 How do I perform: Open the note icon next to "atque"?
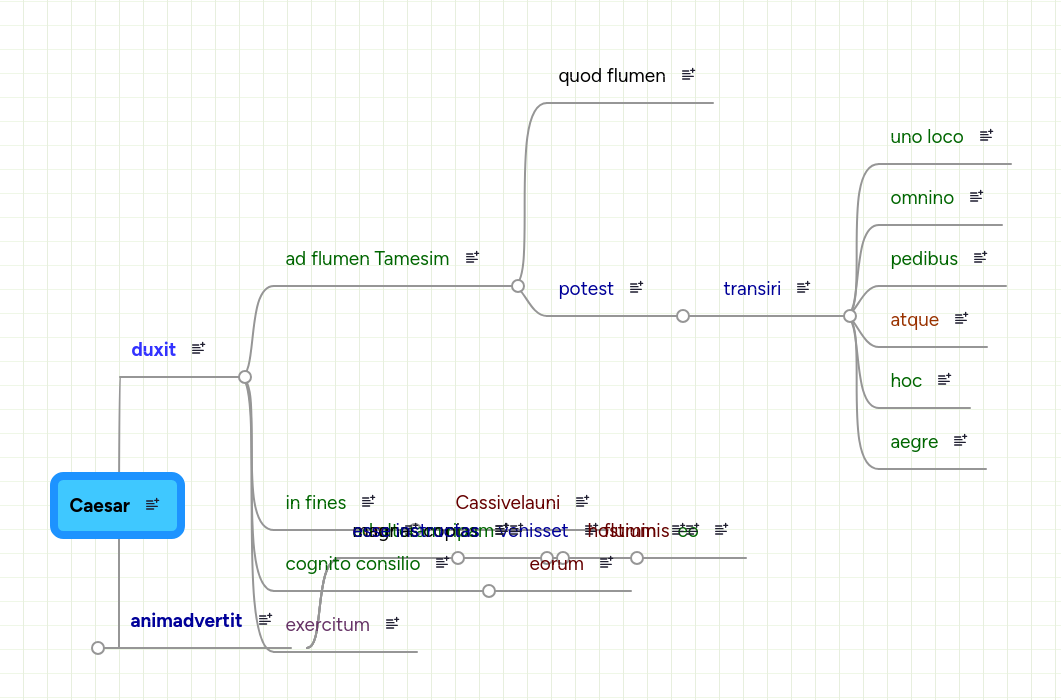point(961,317)
